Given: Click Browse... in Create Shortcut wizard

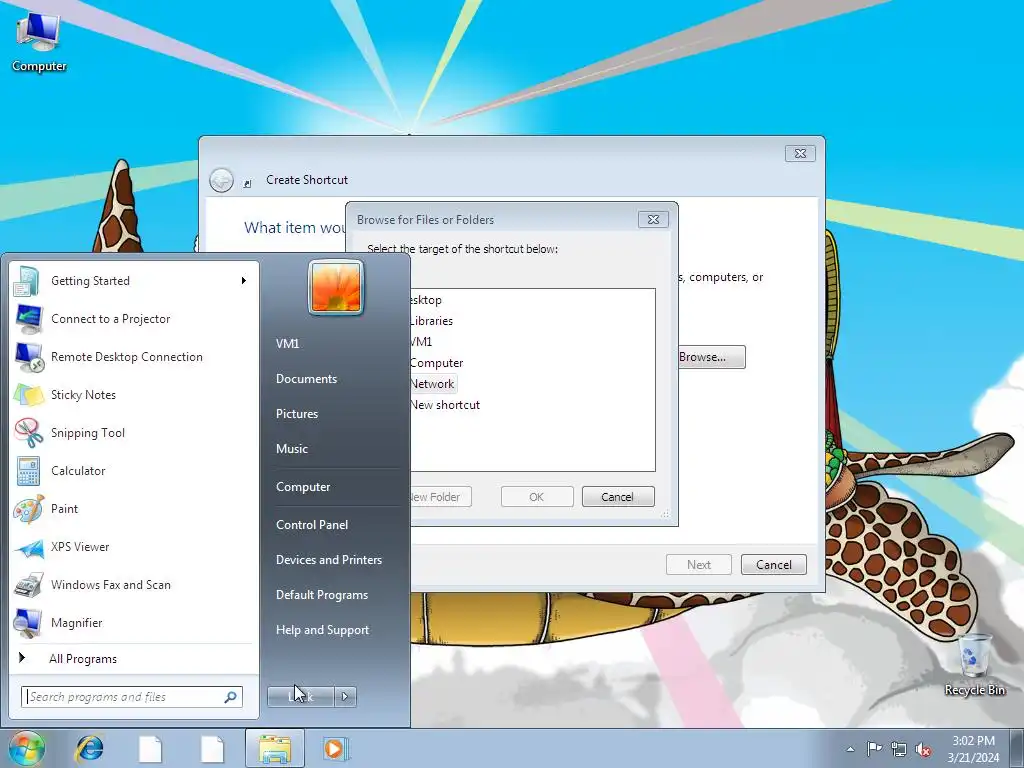Looking at the screenshot, I should (x=711, y=357).
